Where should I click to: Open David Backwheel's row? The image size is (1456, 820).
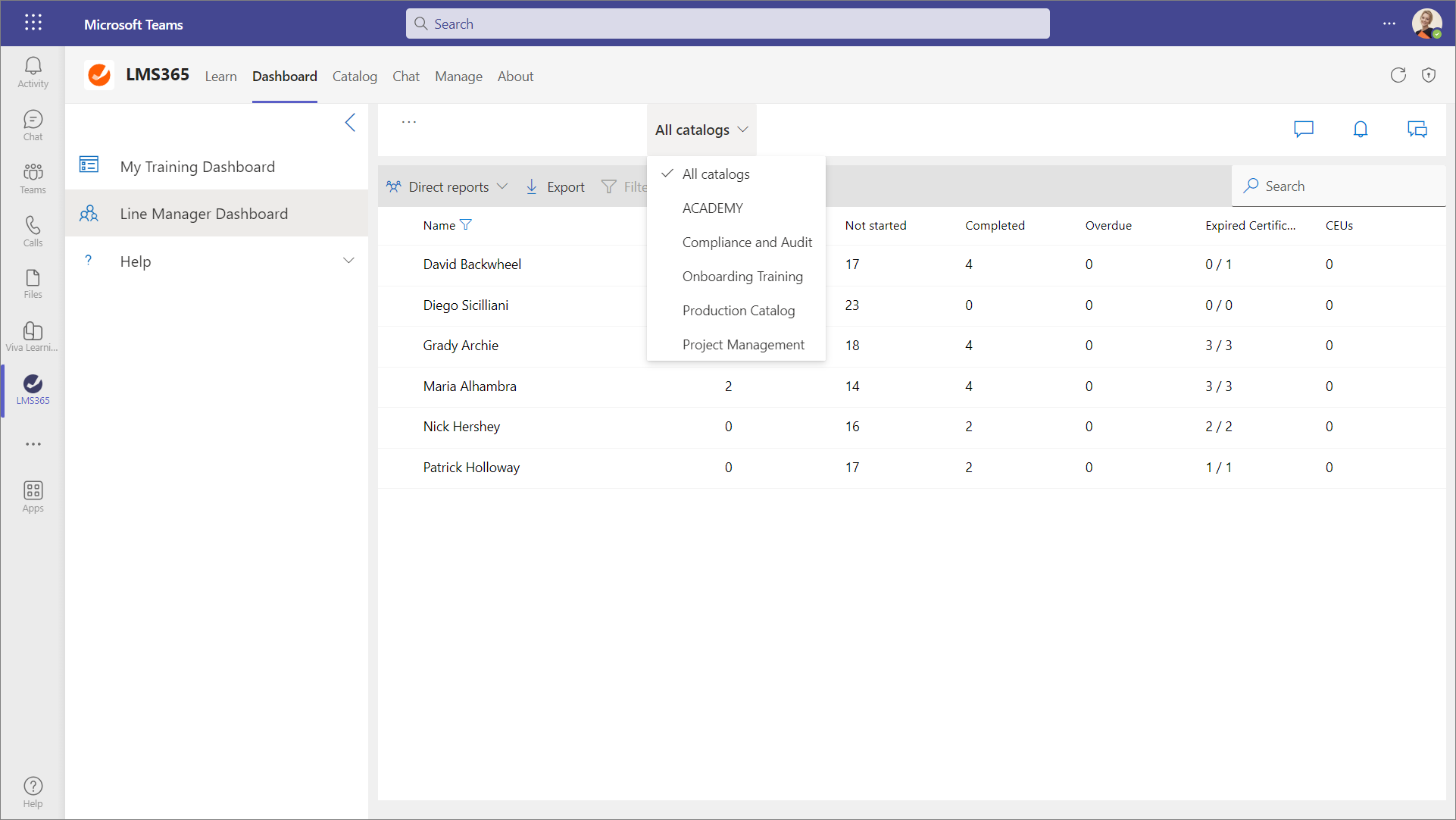(472, 264)
